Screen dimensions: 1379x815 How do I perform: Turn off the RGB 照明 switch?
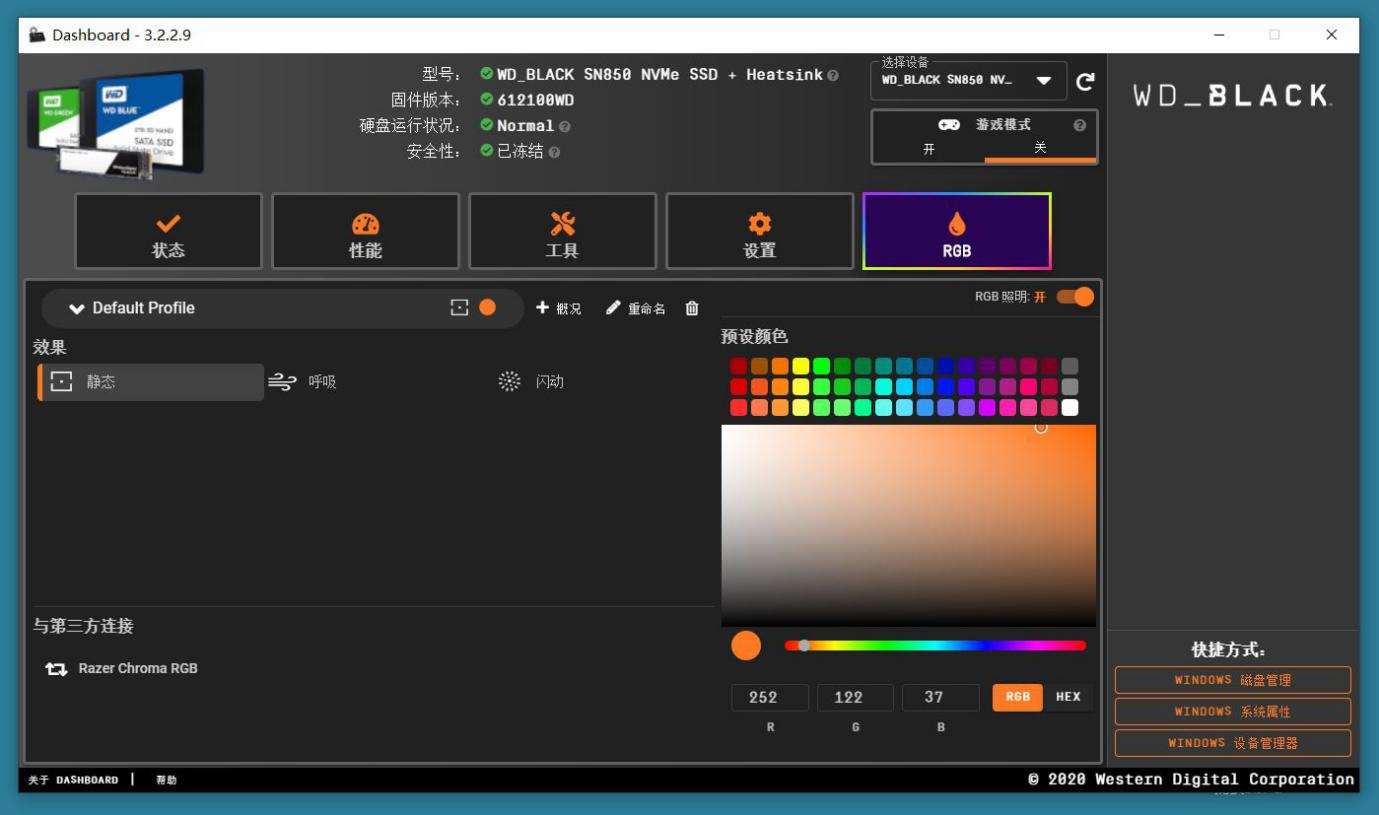(x=1075, y=297)
